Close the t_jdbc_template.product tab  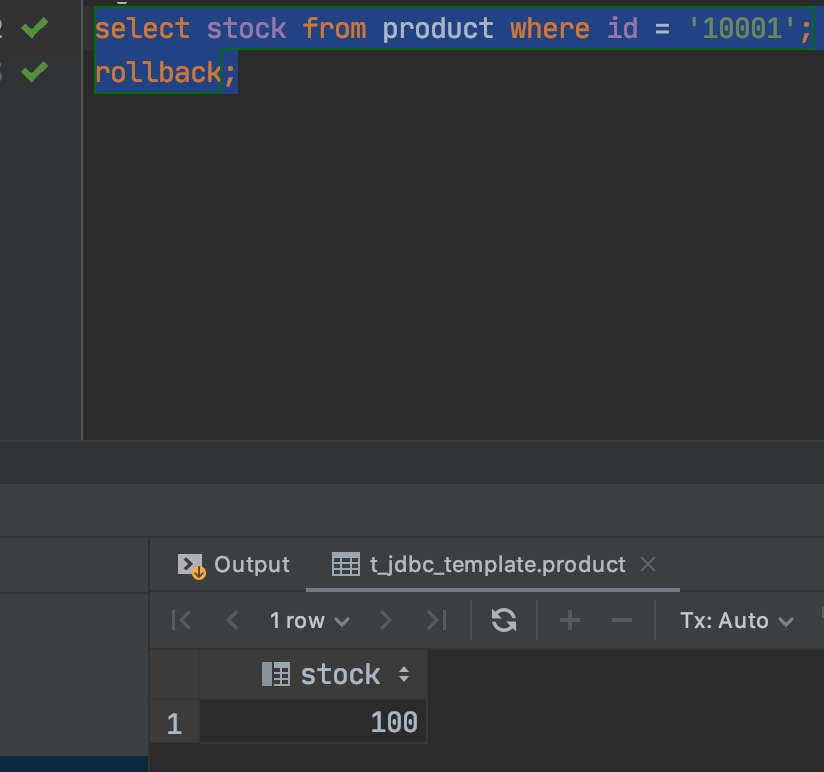(x=648, y=565)
